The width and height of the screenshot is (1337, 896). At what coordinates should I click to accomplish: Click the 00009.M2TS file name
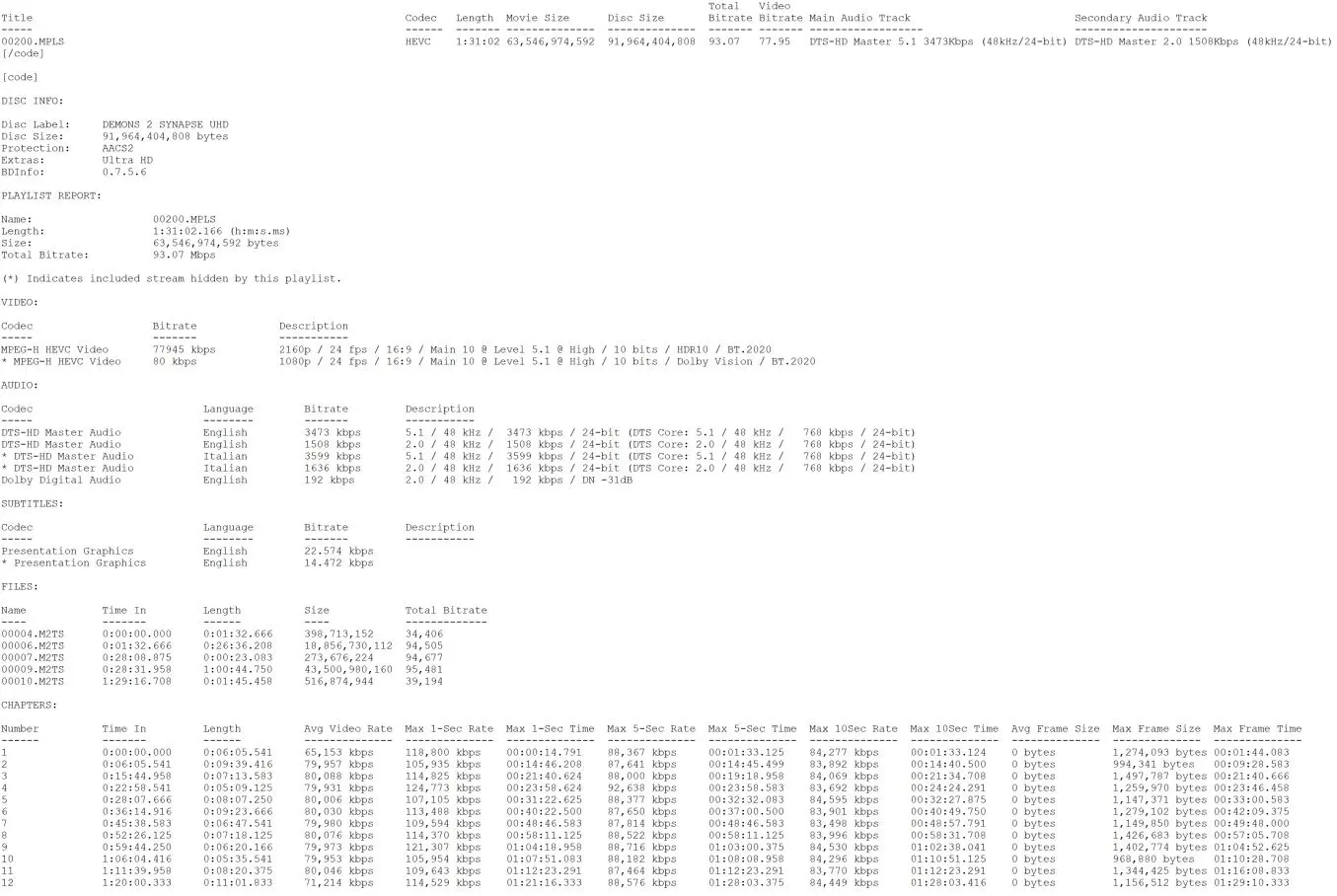coord(33,669)
